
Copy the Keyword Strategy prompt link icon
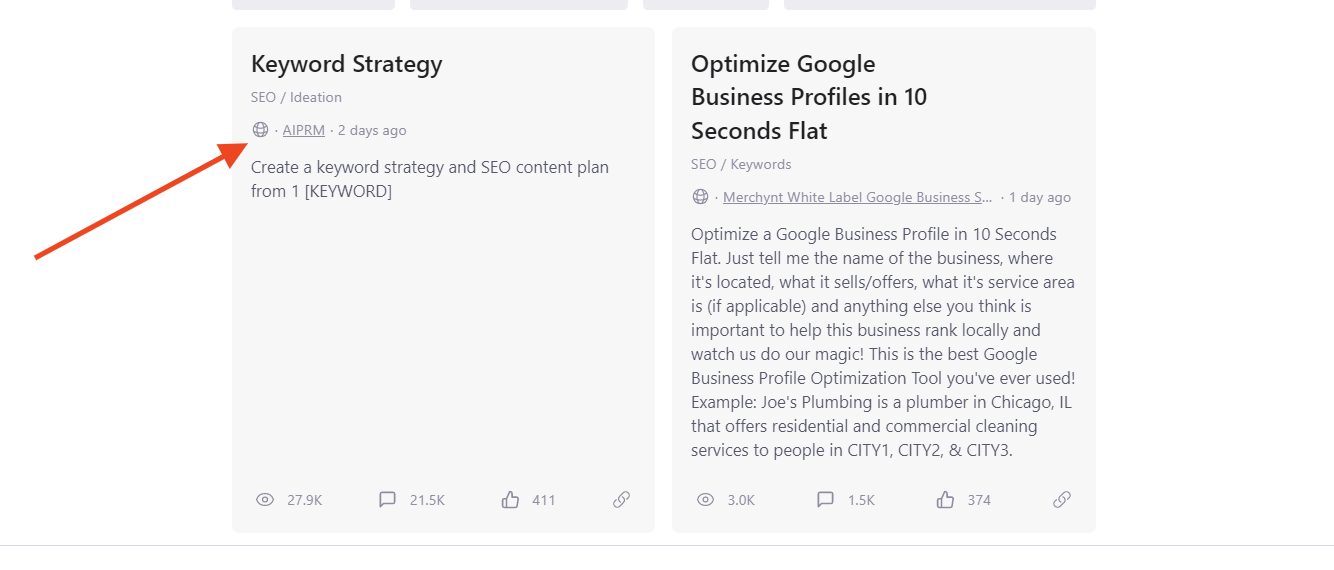(621, 500)
